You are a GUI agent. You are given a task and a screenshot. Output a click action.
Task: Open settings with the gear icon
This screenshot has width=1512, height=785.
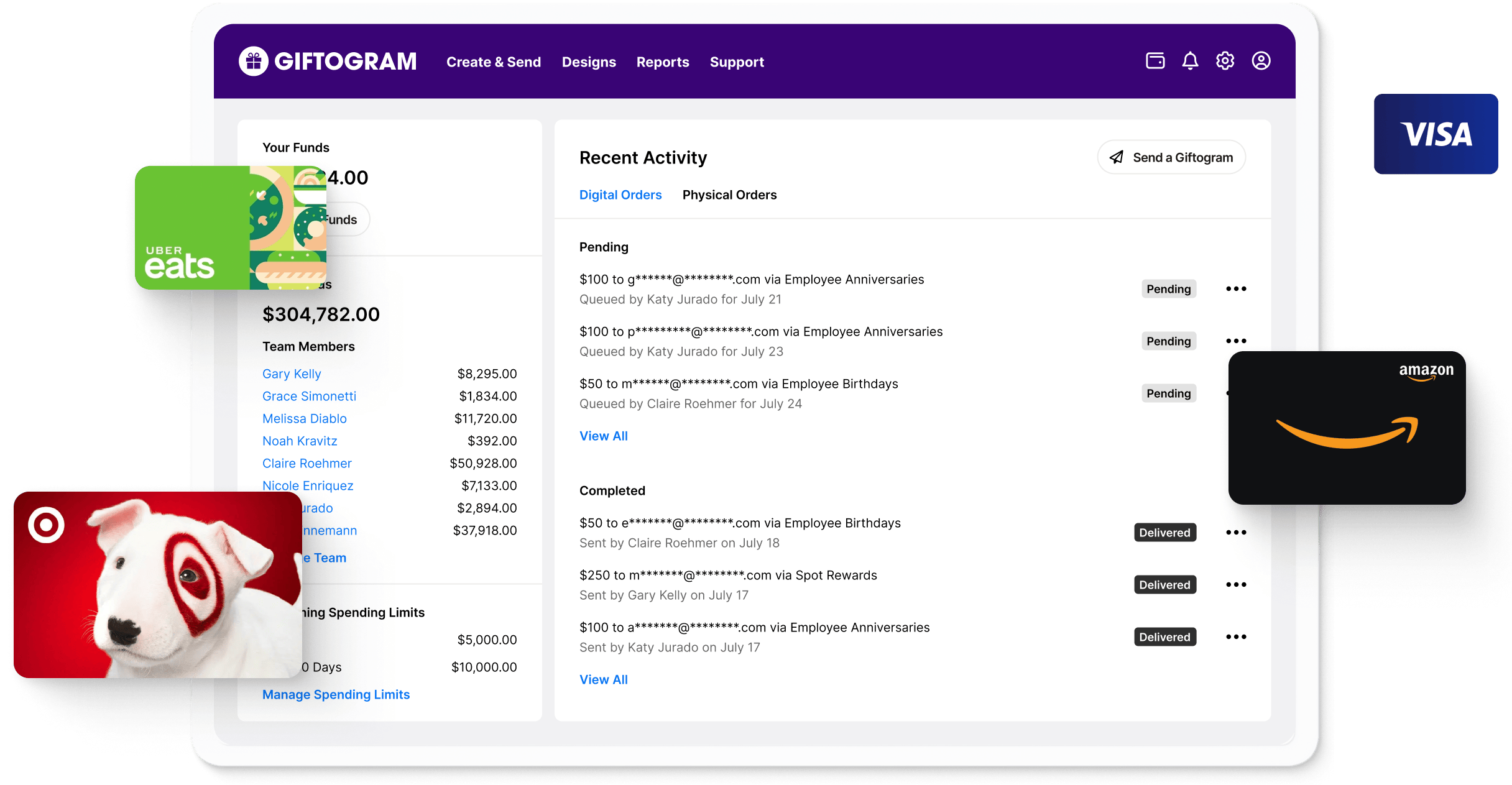pyautogui.click(x=1225, y=60)
